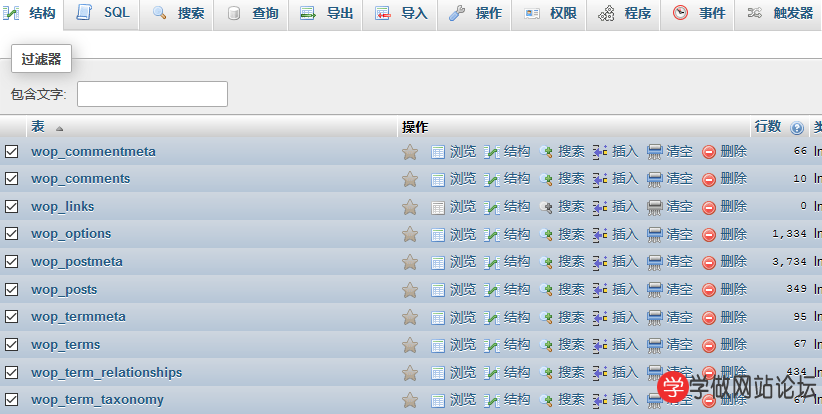The height and width of the screenshot is (414, 822).
Task: Click the 包含文字 filter text field
Action: (x=152, y=94)
